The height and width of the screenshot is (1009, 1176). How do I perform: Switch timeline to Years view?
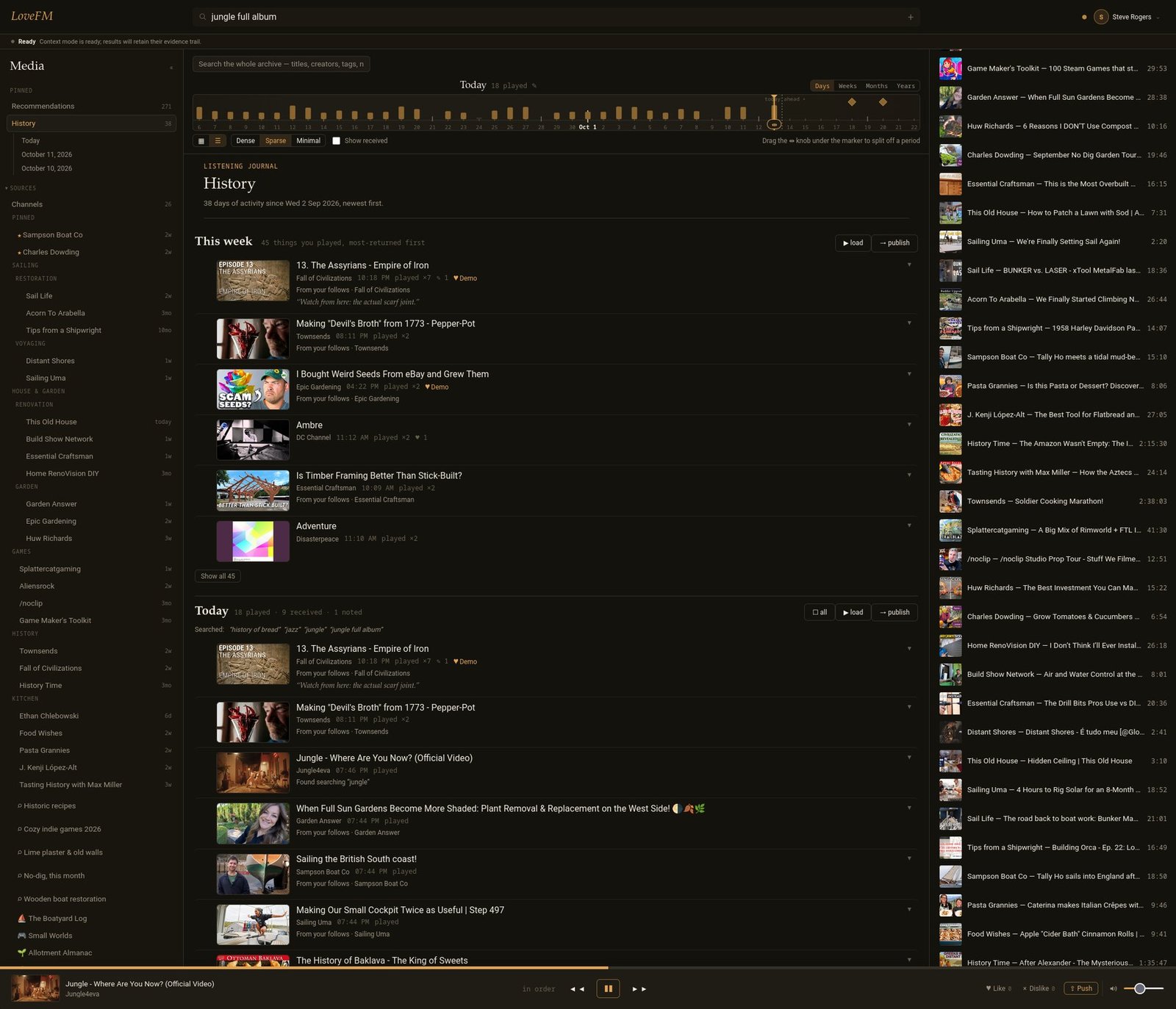[x=906, y=86]
